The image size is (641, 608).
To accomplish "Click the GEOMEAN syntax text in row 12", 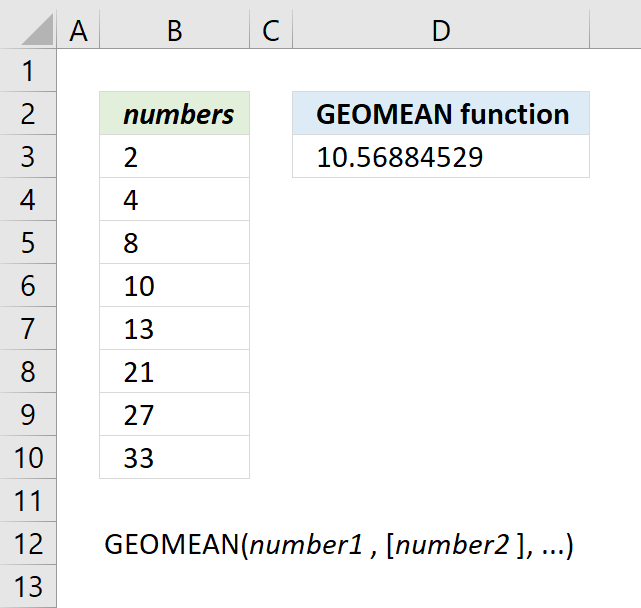I will coord(339,545).
